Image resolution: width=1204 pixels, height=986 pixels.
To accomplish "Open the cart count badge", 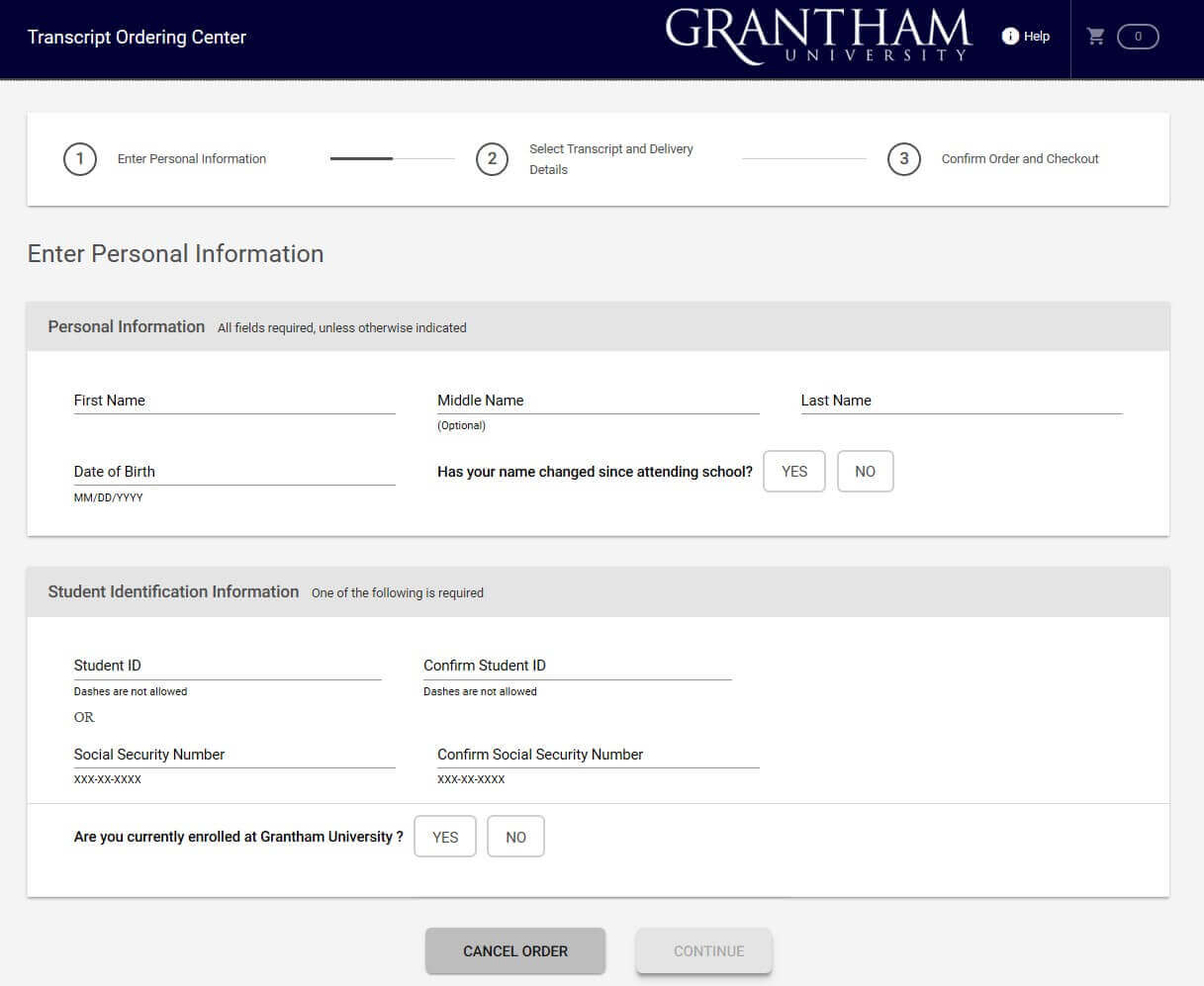I will point(1138,36).
